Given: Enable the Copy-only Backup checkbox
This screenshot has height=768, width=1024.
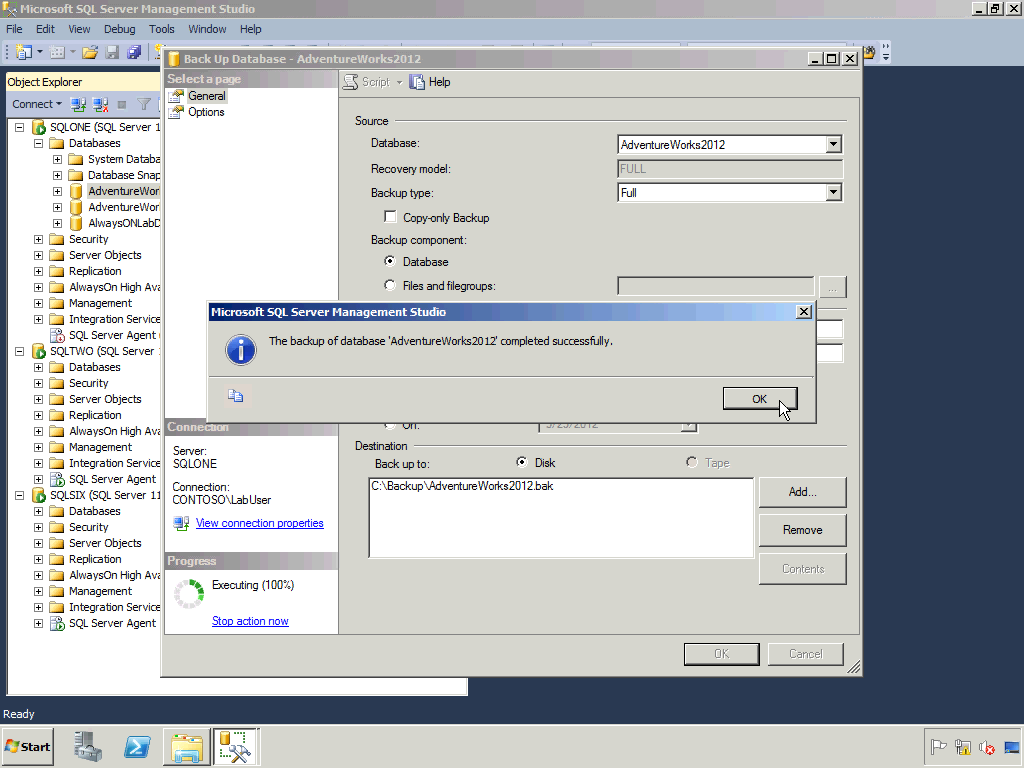Looking at the screenshot, I should (x=391, y=217).
